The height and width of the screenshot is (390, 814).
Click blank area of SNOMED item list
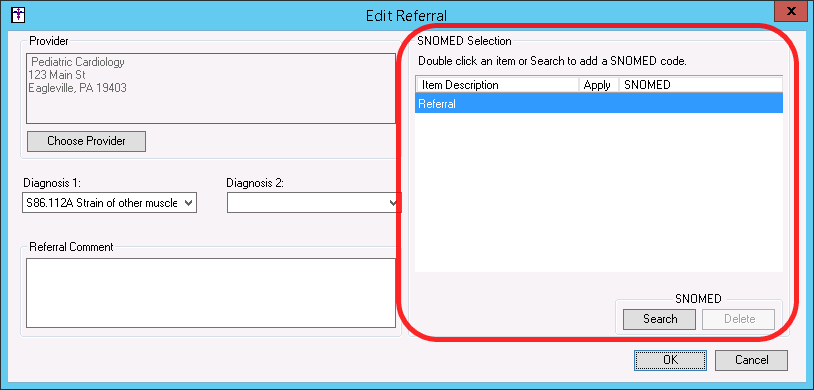(599, 192)
